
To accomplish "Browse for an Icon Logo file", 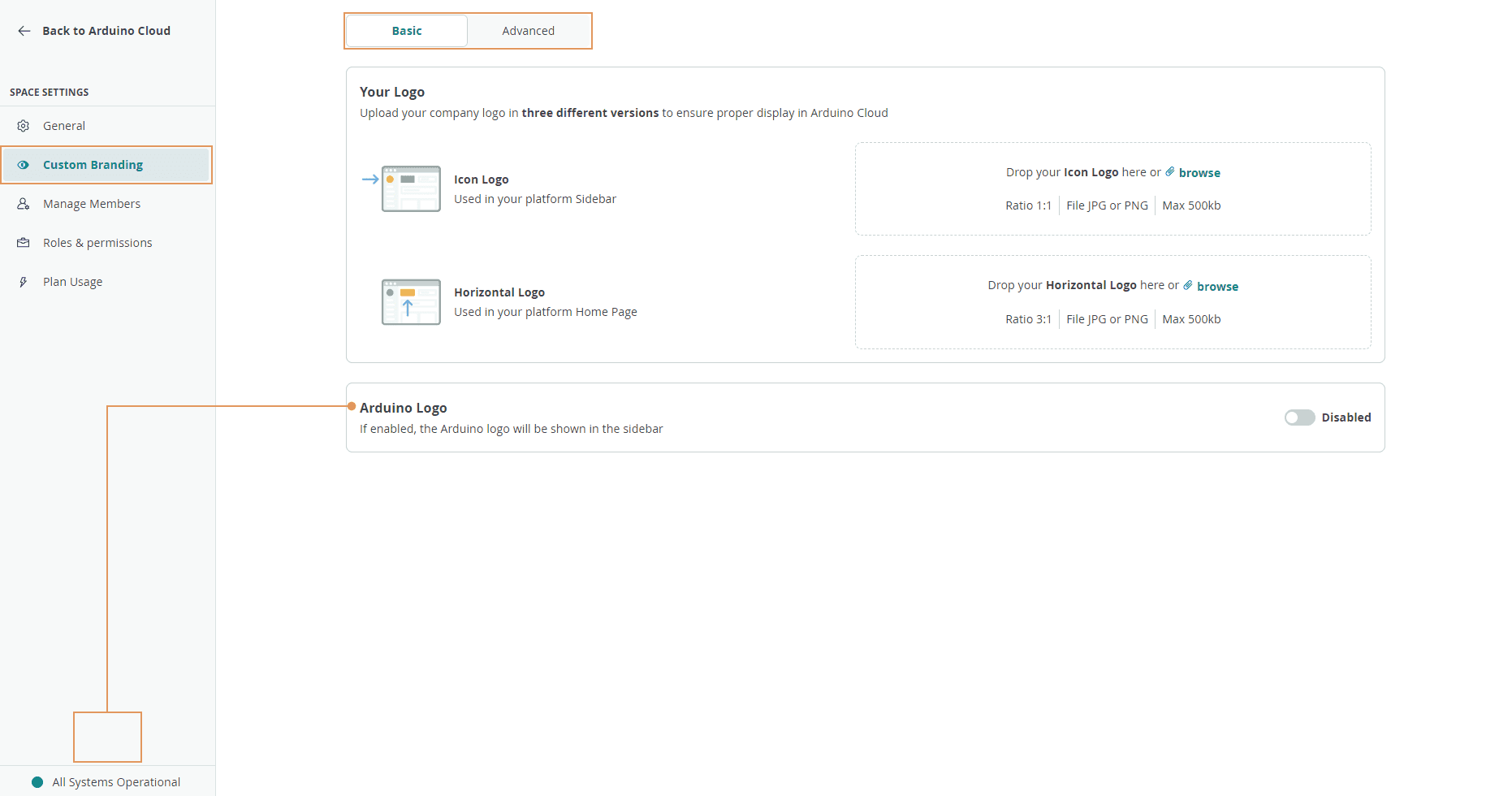I will [x=1199, y=173].
